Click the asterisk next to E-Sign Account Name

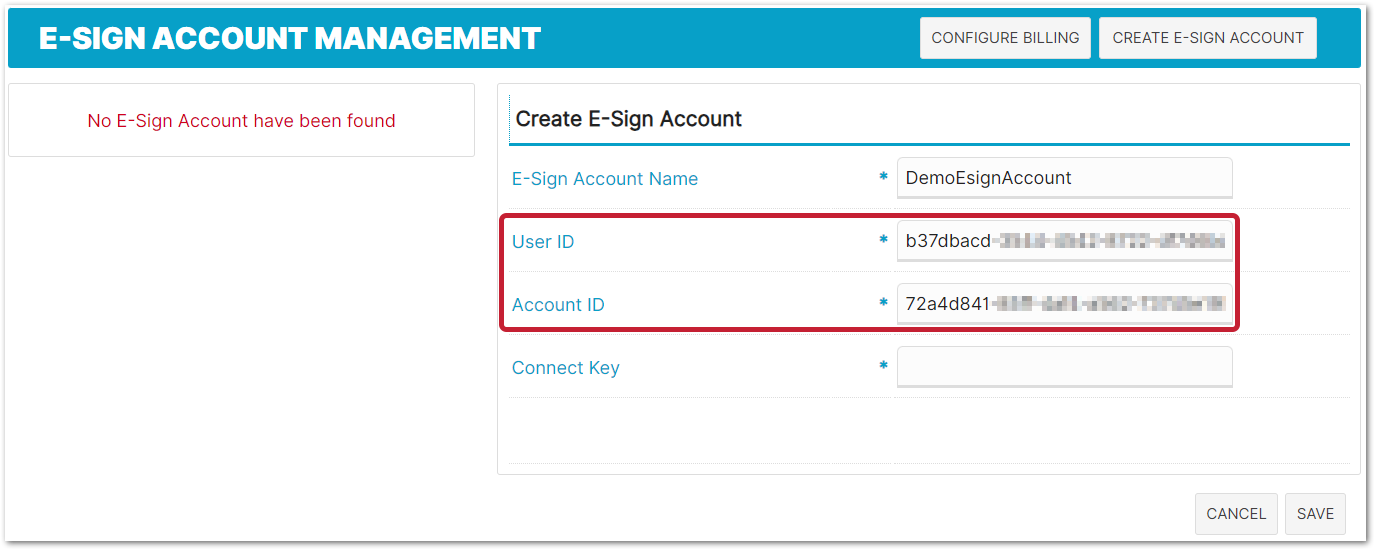click(x=883, y=178)
